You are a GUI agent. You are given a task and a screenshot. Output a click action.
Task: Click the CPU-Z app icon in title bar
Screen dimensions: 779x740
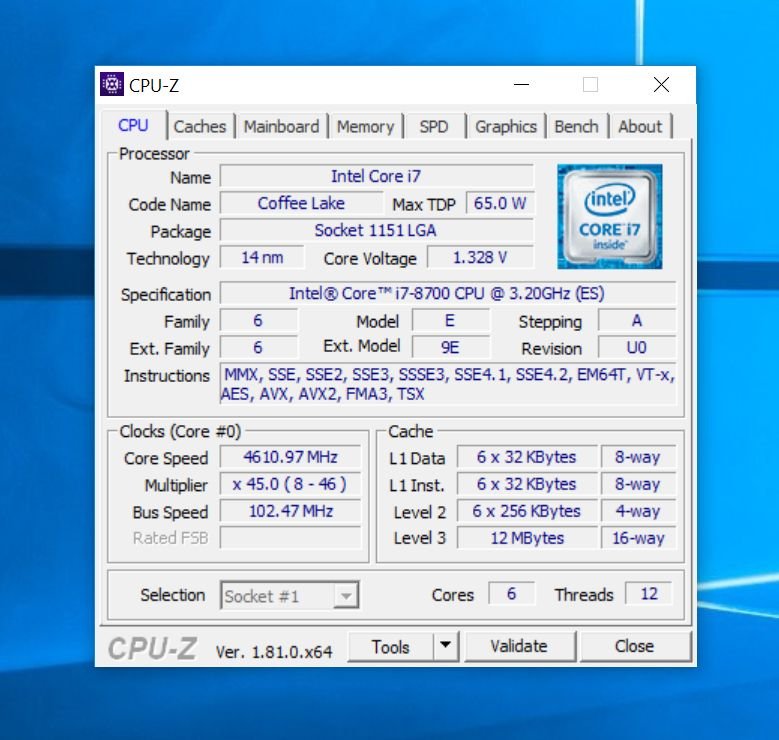(x=112, y=84)
